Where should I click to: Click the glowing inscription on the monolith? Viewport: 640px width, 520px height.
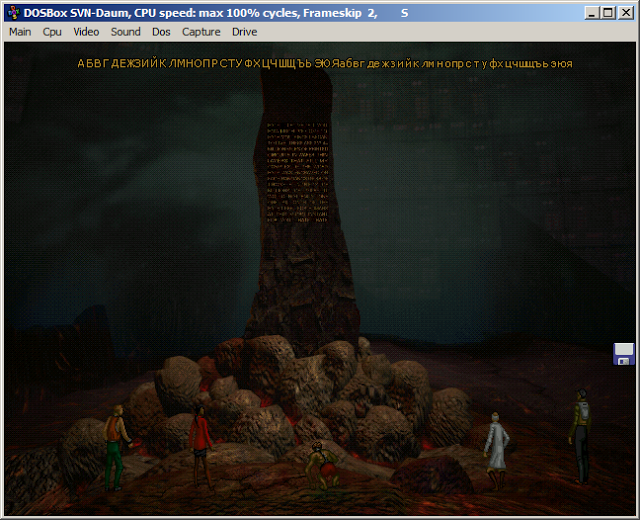click(x=297, y=172)
